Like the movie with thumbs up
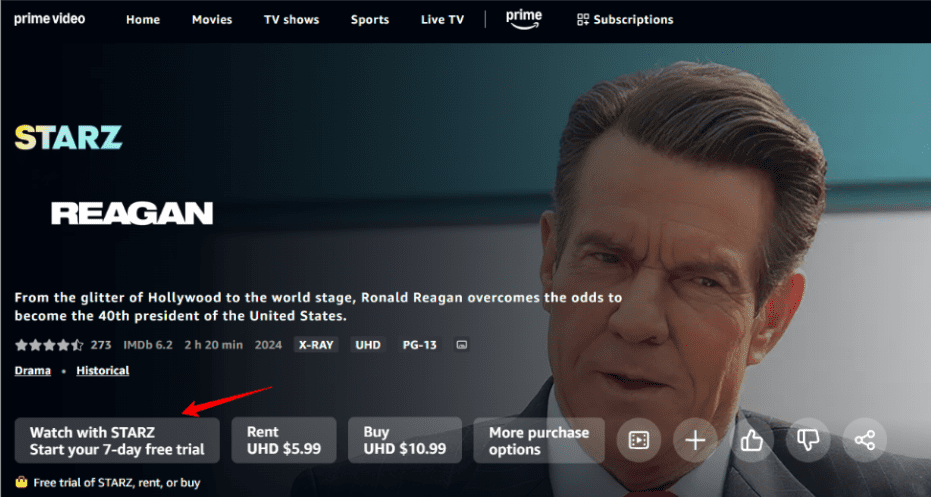 (752, 440)
